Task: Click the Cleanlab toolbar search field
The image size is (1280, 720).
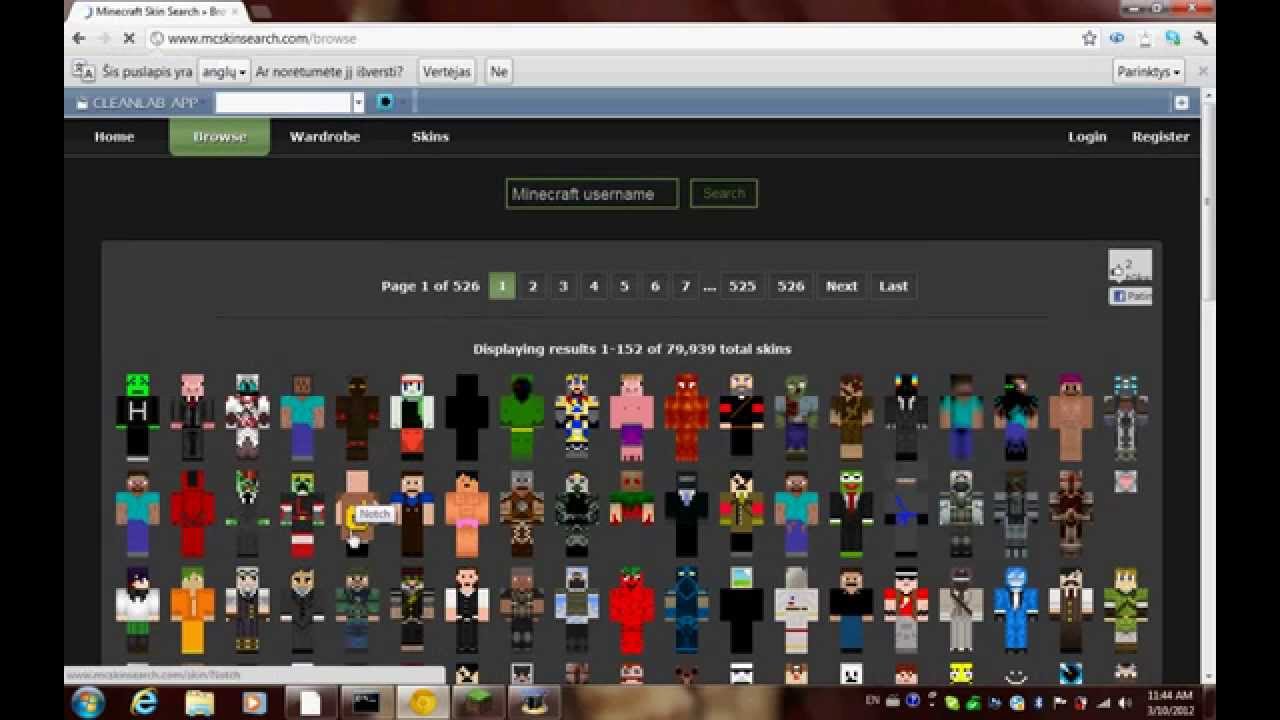Action: point(283,102)
